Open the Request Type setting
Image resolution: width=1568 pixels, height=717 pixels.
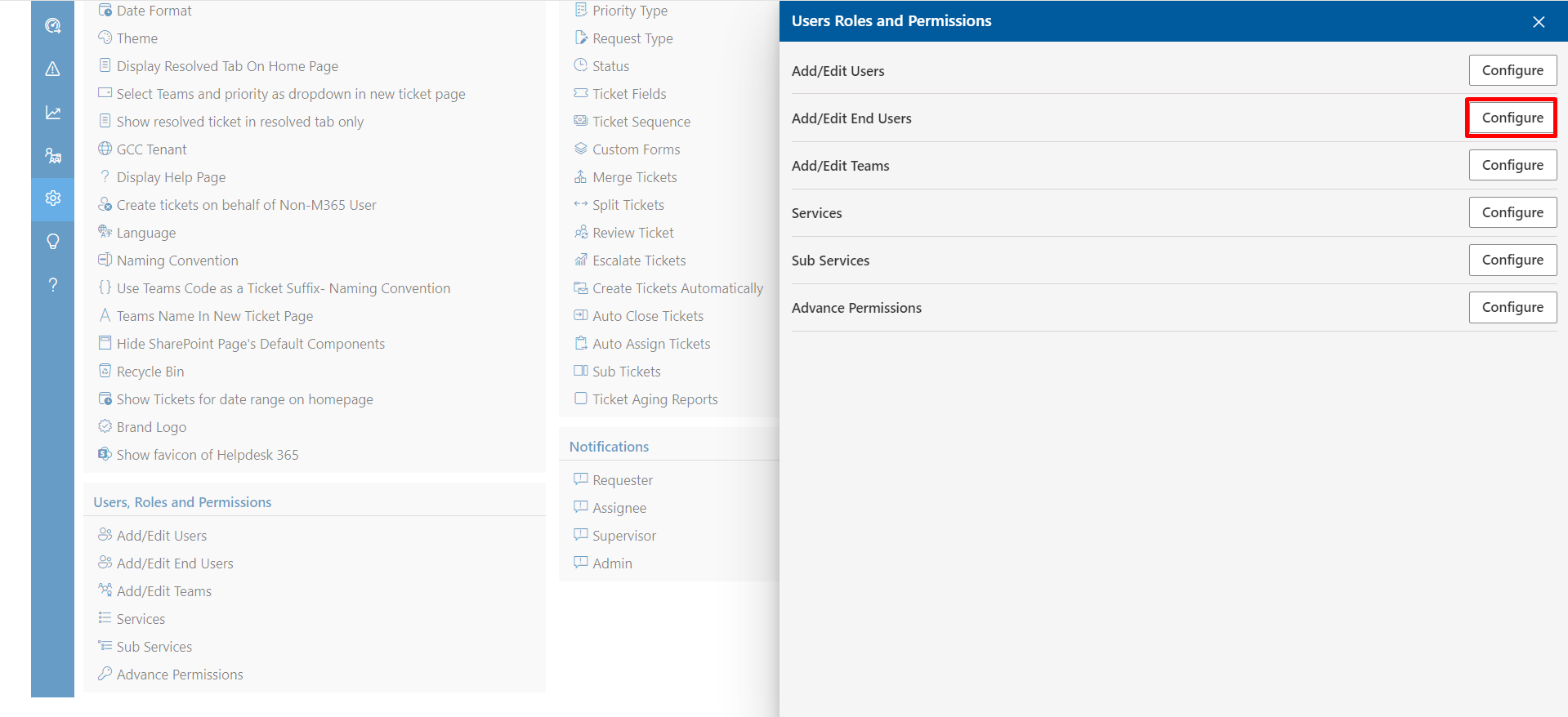[633, 38]
